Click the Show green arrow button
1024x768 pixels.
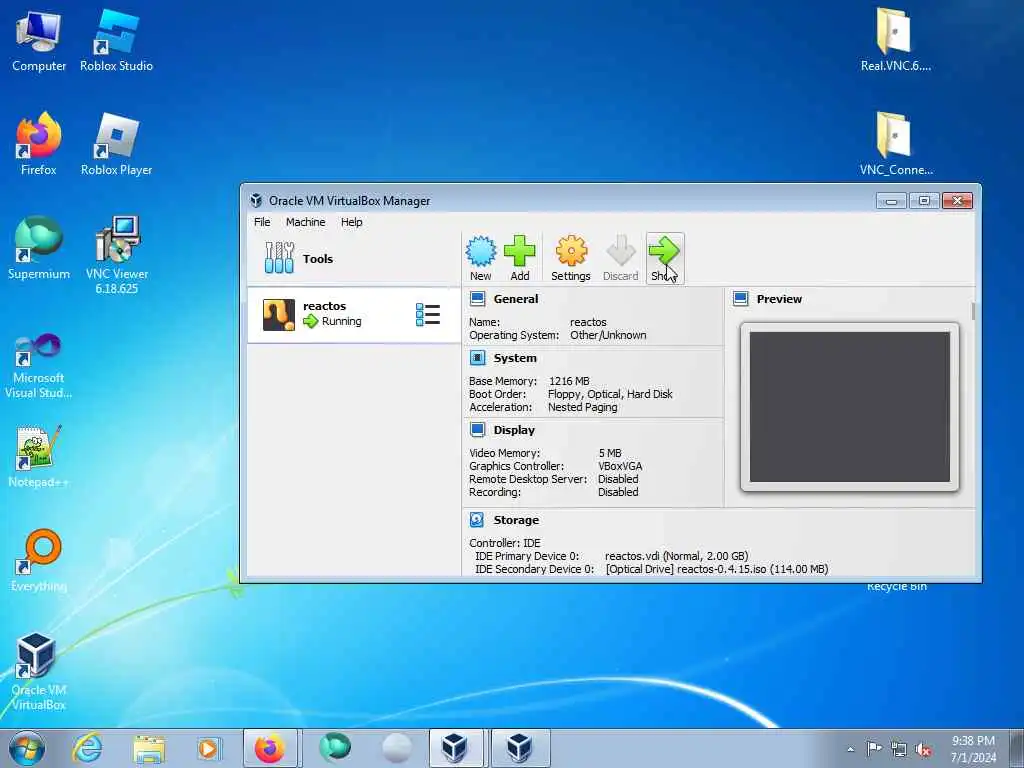click(x=665, y=258)
